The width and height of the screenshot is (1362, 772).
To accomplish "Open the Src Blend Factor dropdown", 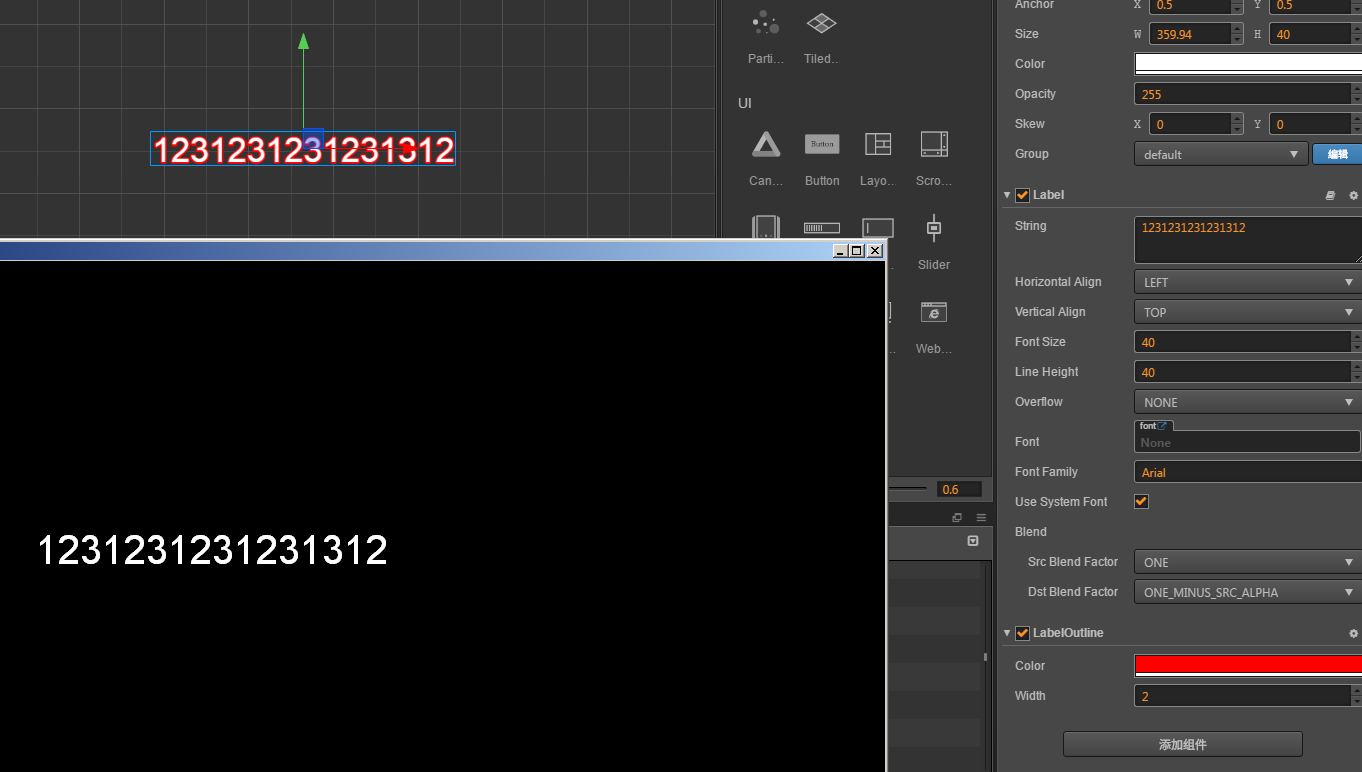I will pos(1248,562).
